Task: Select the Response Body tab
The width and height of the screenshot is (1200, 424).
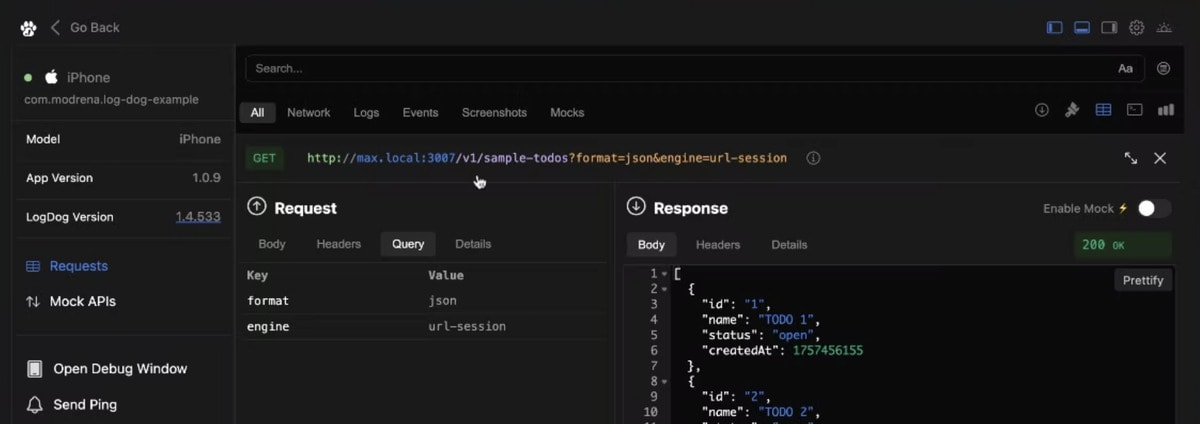Action: (651, 245)
